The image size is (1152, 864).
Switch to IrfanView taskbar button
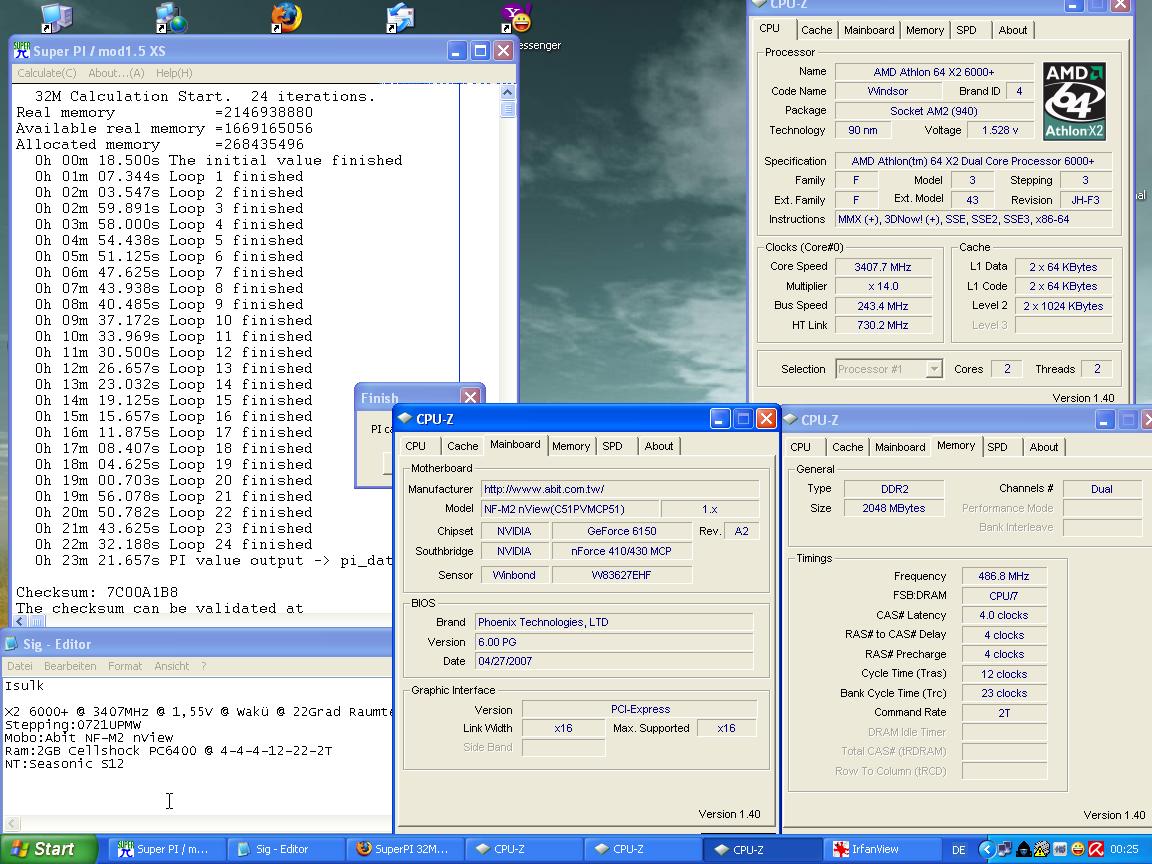tap(880, 849)
